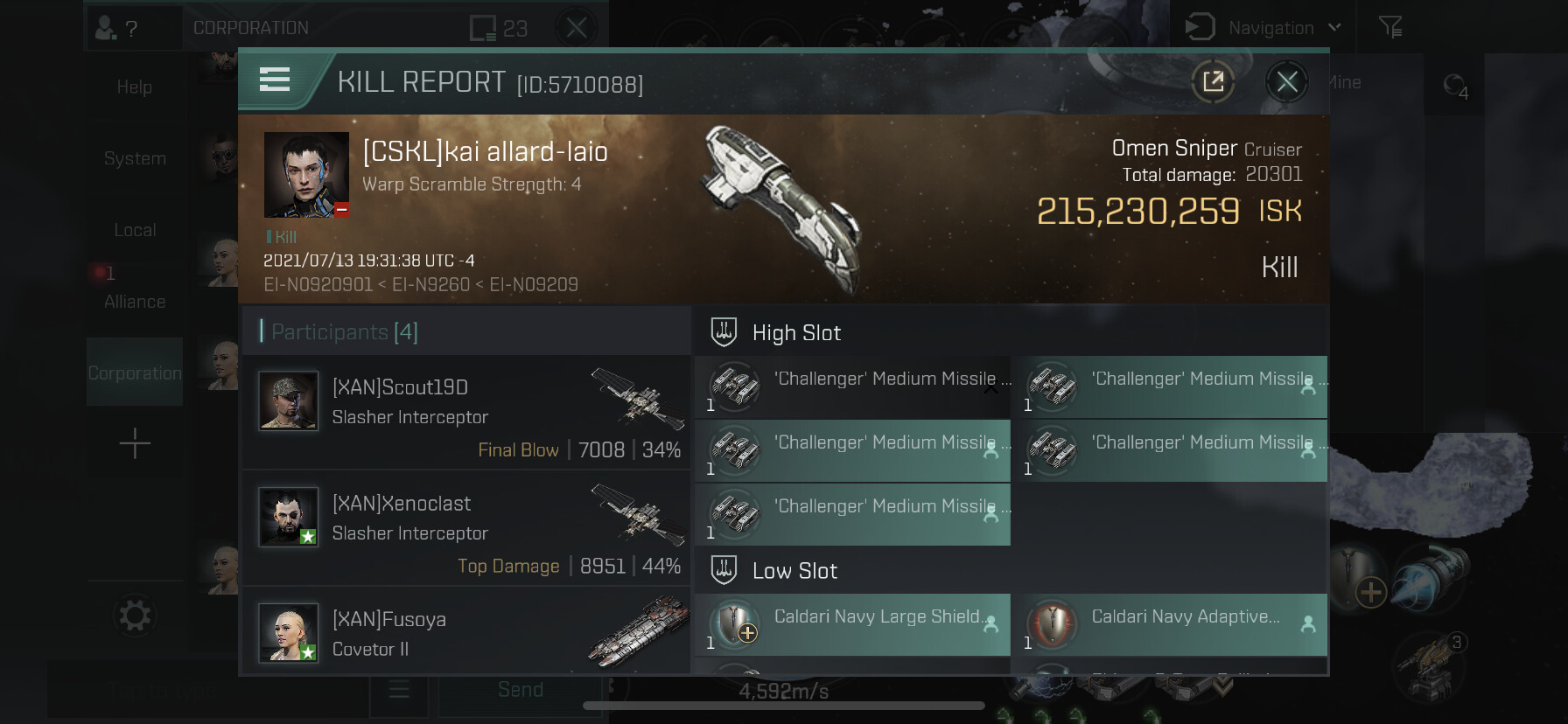Switch to the Corporation chat tab

pyautogui.click(x=135, y=372)
